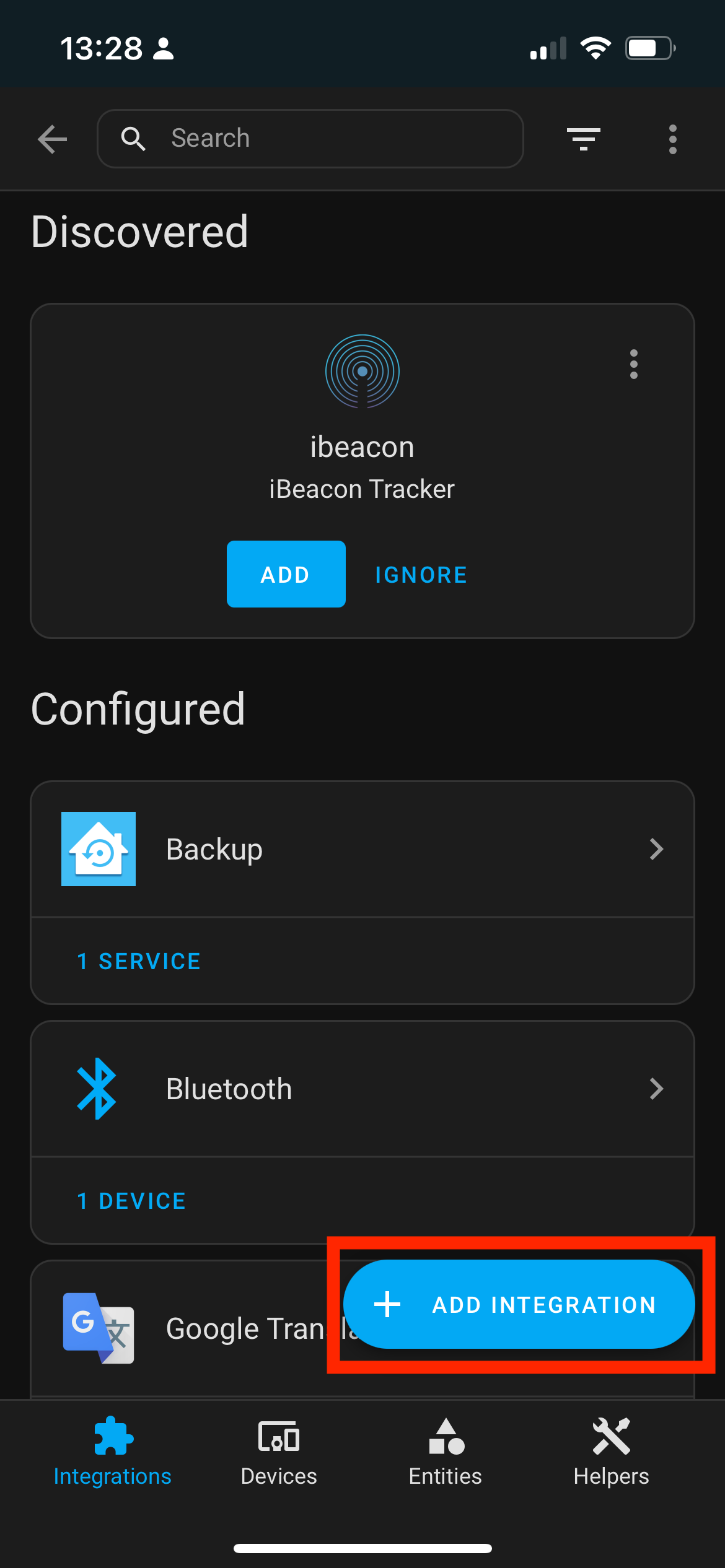
Task: Tap the back arrow icon
Action: click(53, 139)
